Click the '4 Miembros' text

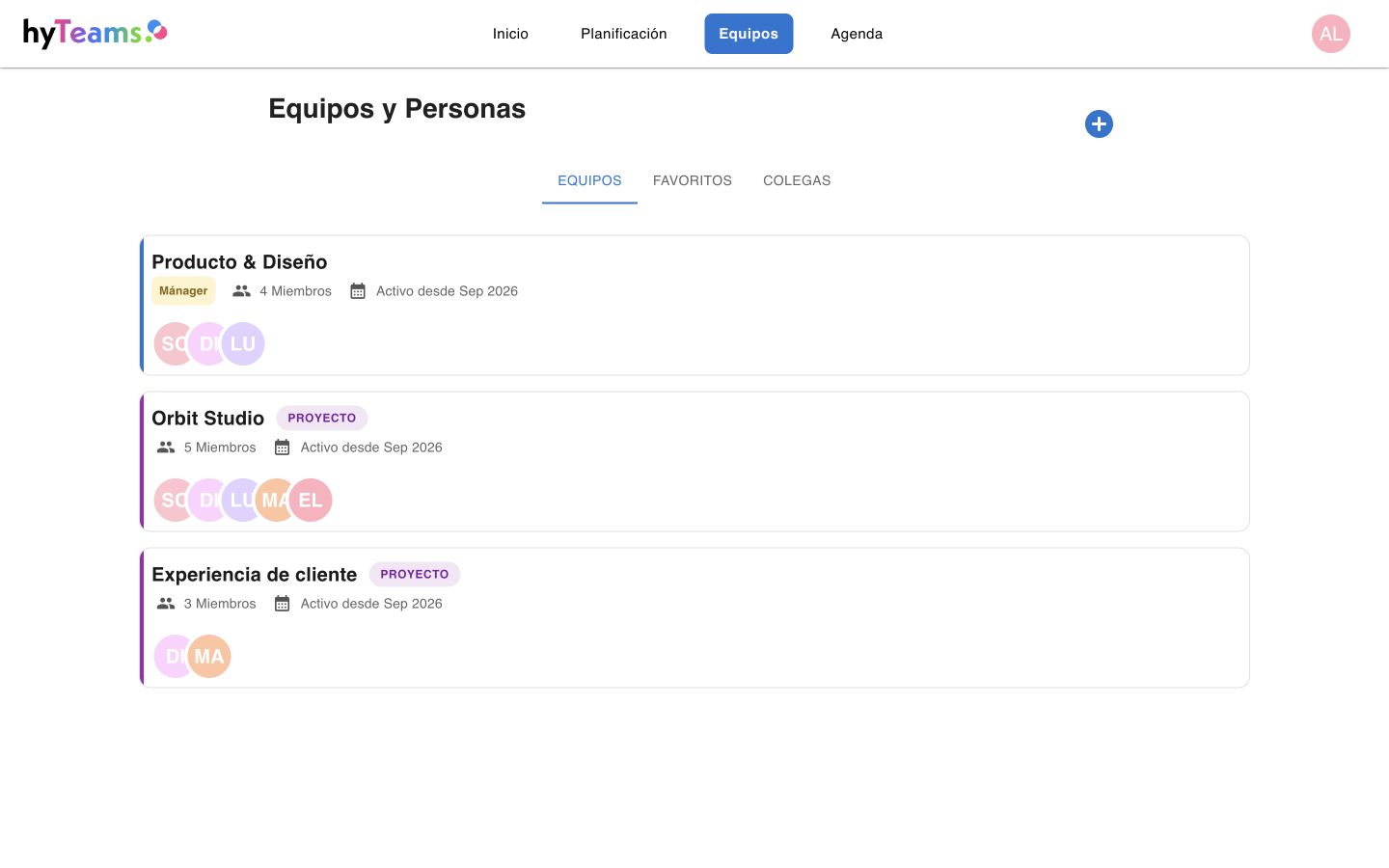pyautogui.click(x=295, y=290)
